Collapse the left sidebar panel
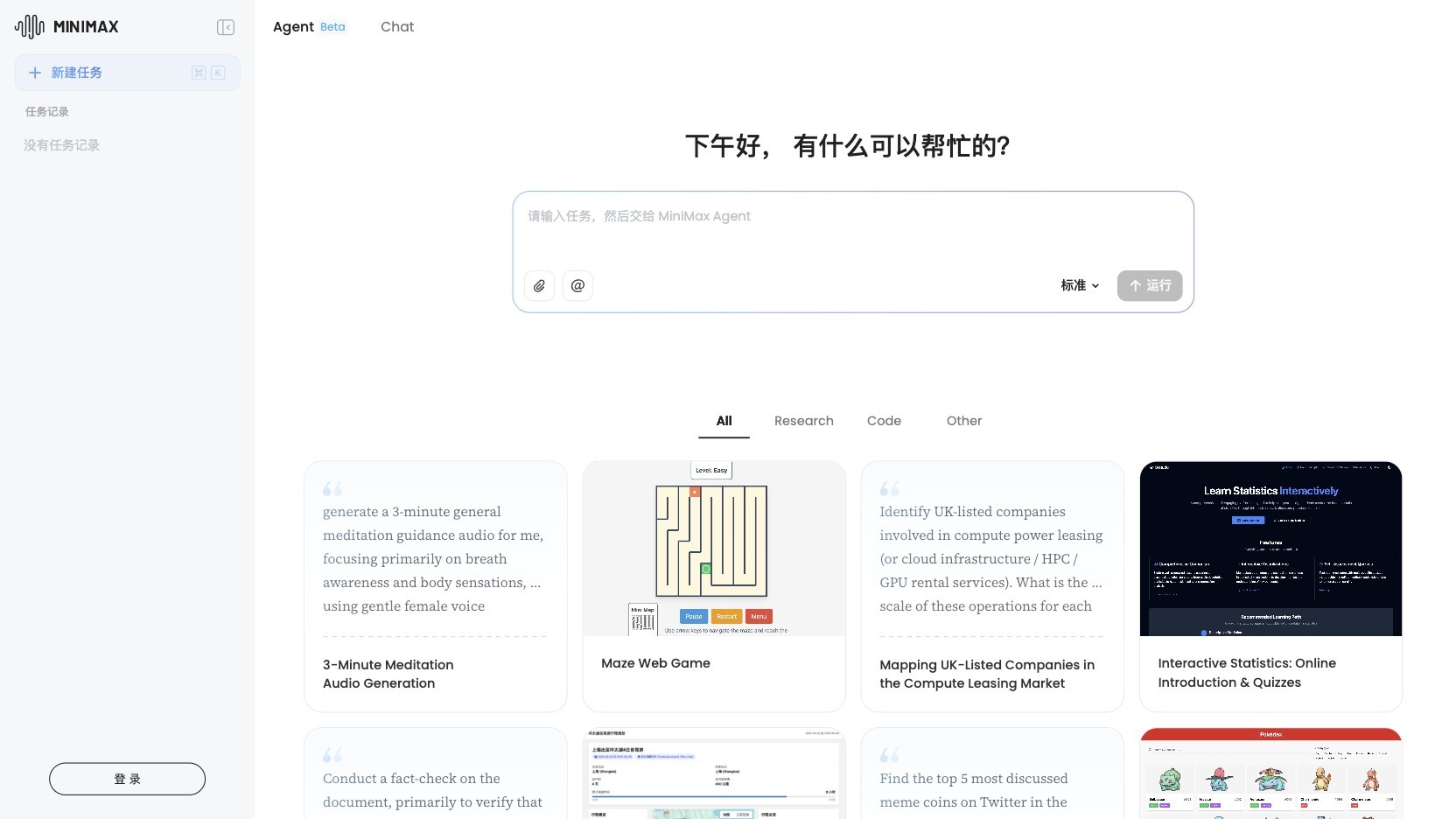Viewport: 1456px width, 819px height. (x=226, y=27)
